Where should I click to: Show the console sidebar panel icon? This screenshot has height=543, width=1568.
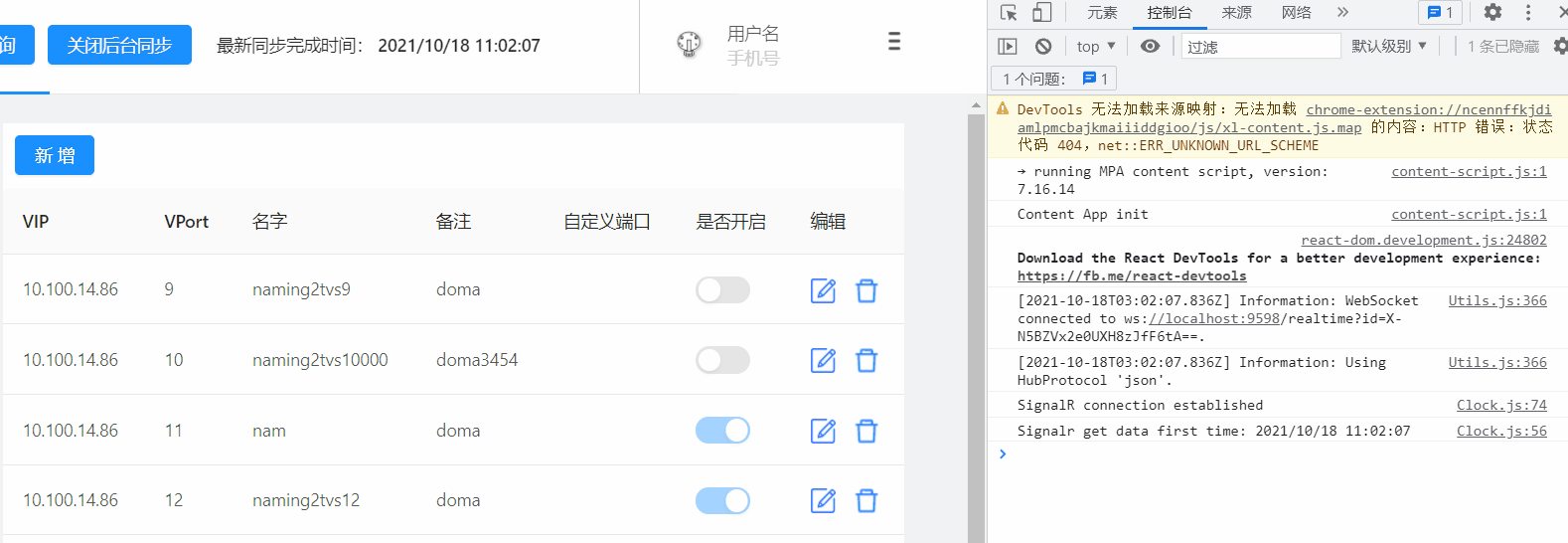pyautogui.click(x=1008, y=46)
